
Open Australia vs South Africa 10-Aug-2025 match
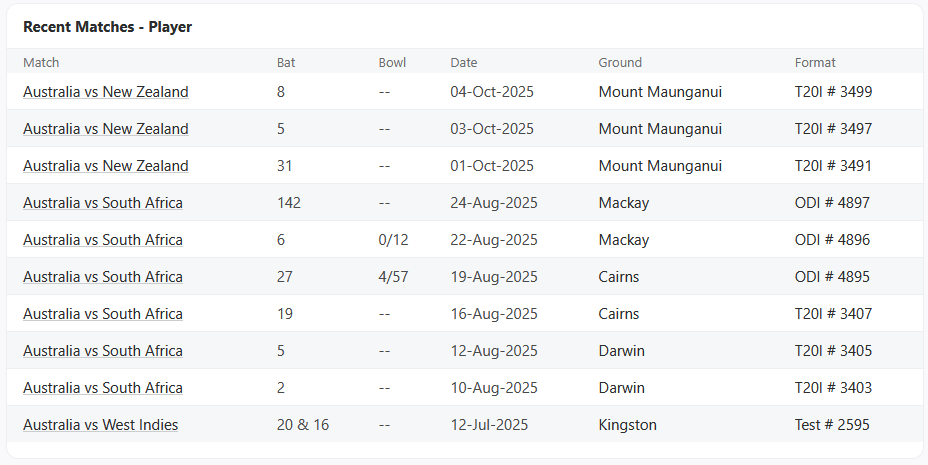click(x=103, y=388)
